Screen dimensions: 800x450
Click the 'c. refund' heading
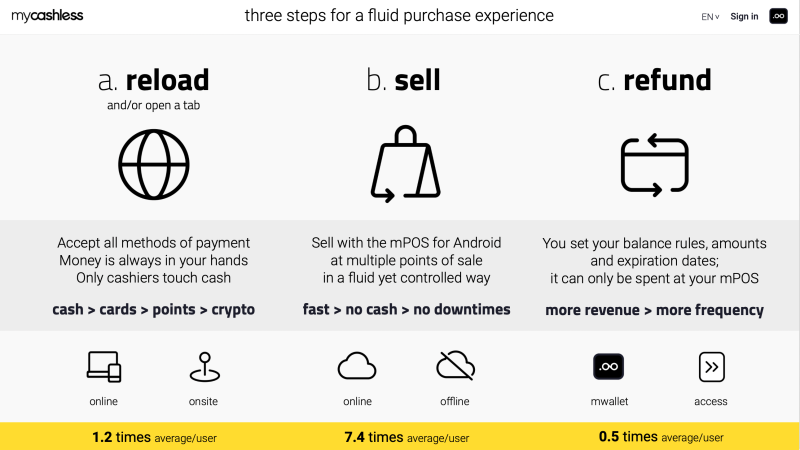[x=654, y=80]
